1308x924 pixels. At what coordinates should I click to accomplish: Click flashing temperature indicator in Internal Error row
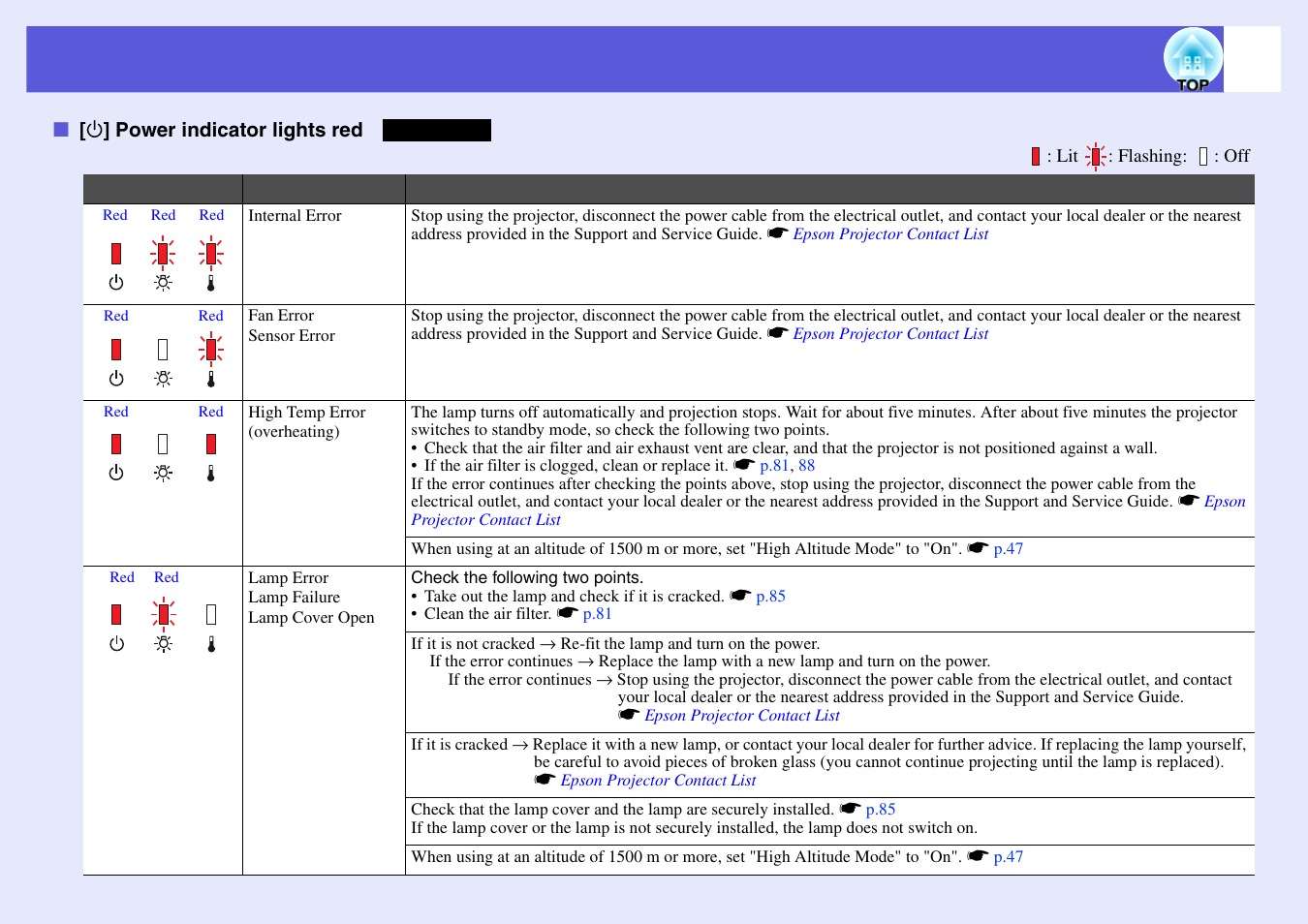[211, 254]
